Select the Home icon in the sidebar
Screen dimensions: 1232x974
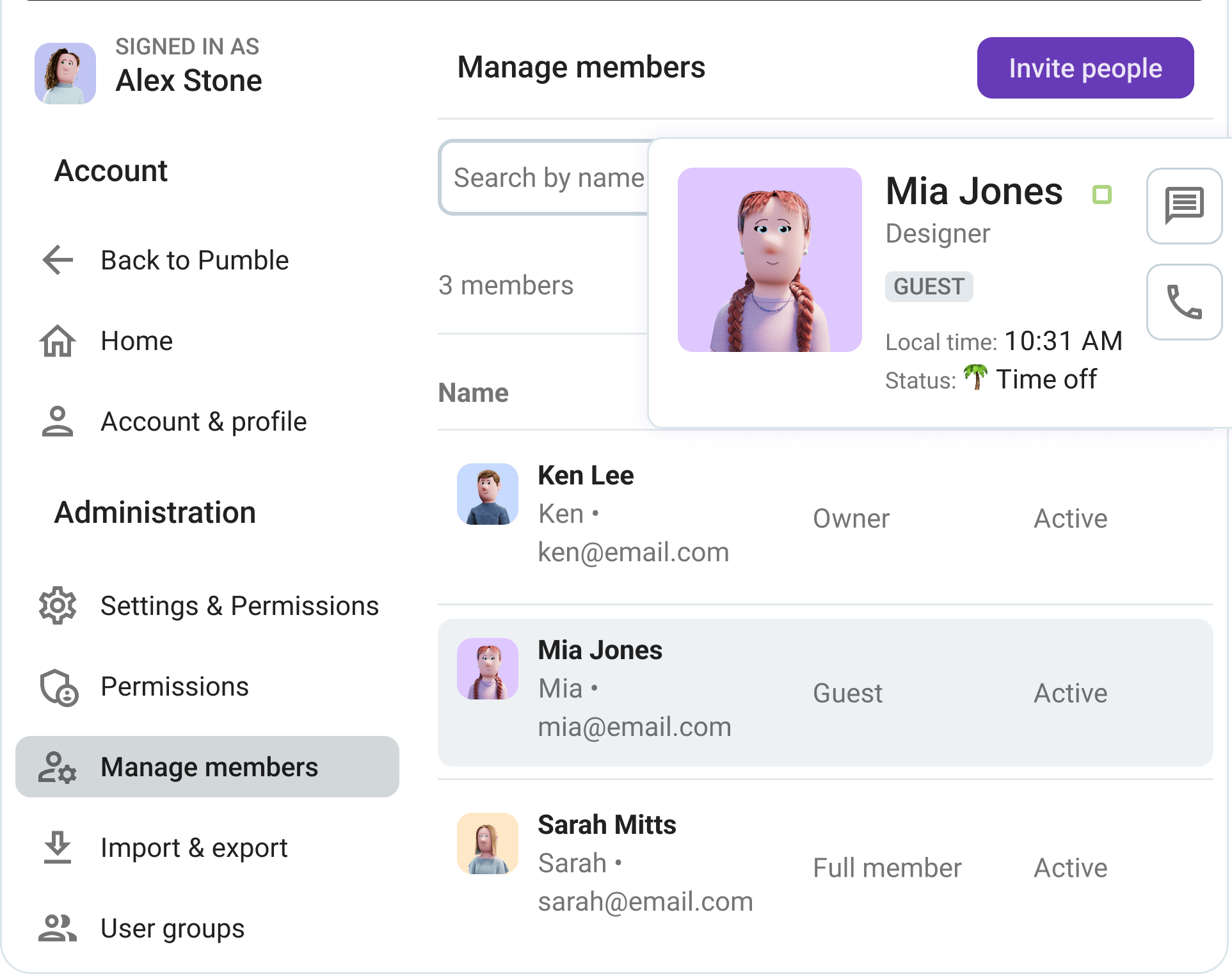(x=58, y=340)
